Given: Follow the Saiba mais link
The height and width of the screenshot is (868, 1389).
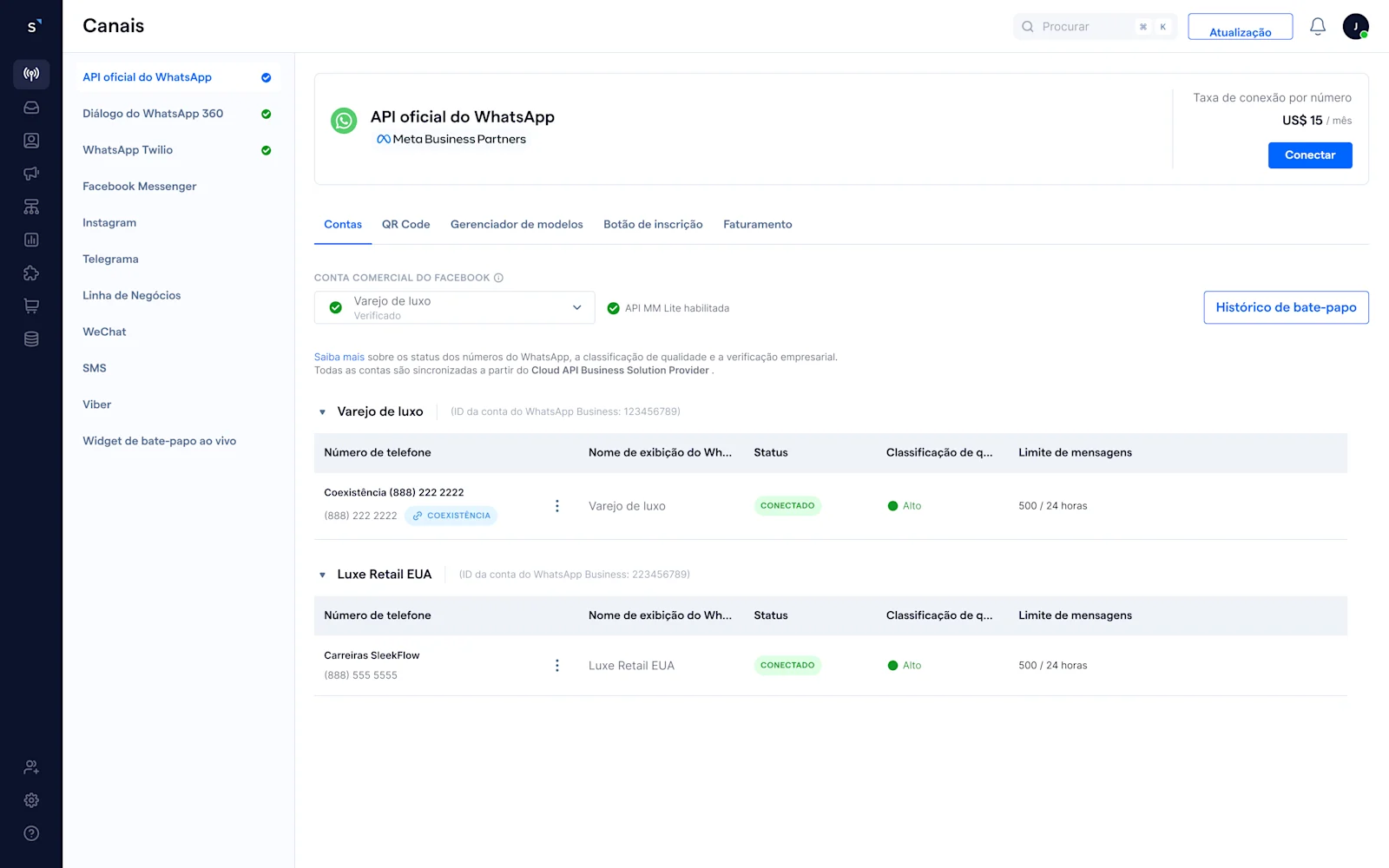Looking at the screenshot, I should (339, 358).
